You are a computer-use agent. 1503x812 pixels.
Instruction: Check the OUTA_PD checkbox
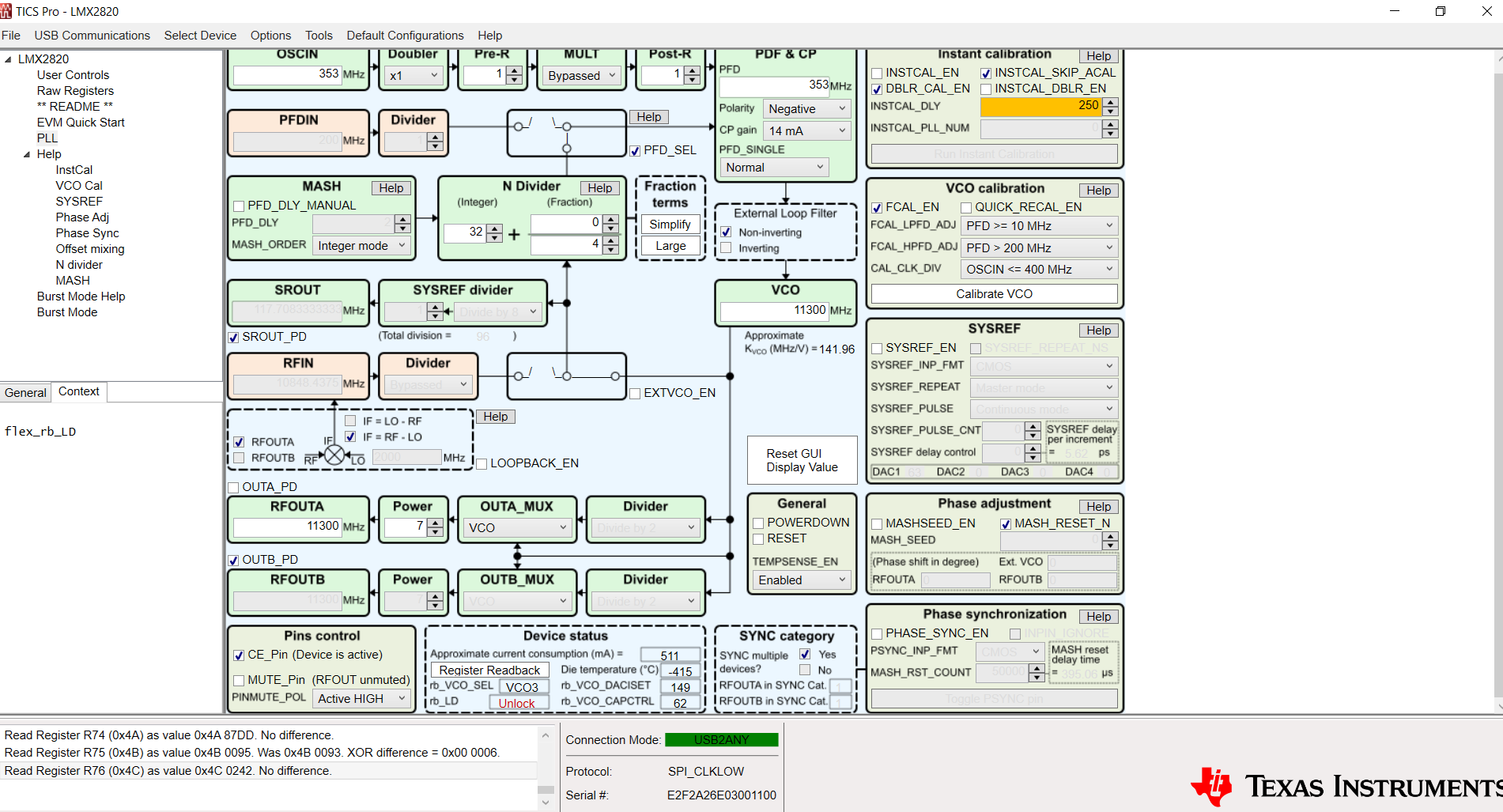tap(233, 487)
